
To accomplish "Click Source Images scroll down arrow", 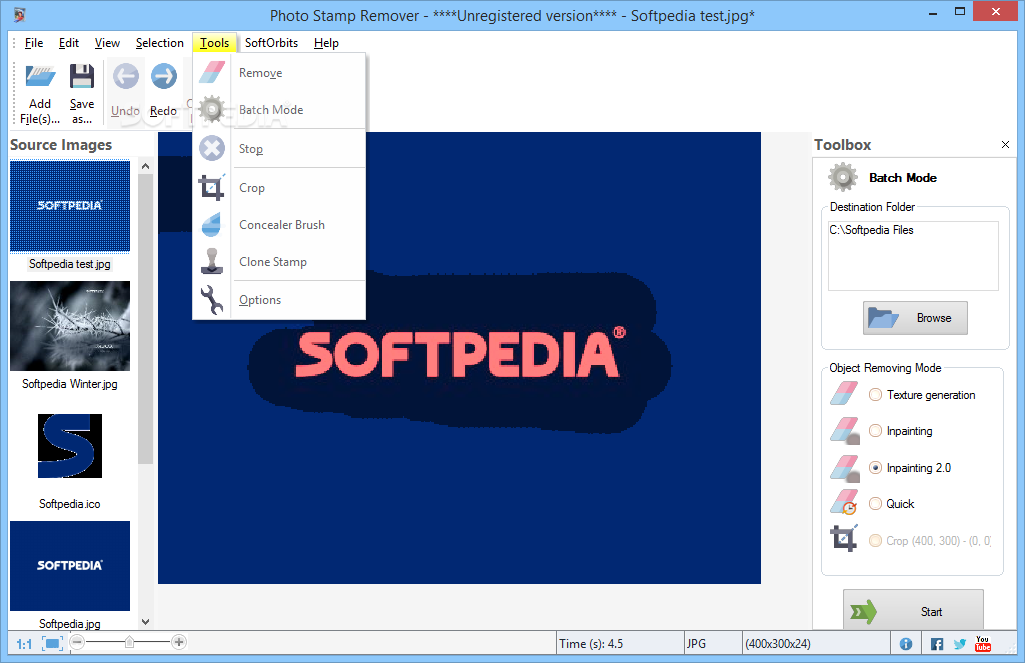I will pyautogui.click(x=146, y=622).
